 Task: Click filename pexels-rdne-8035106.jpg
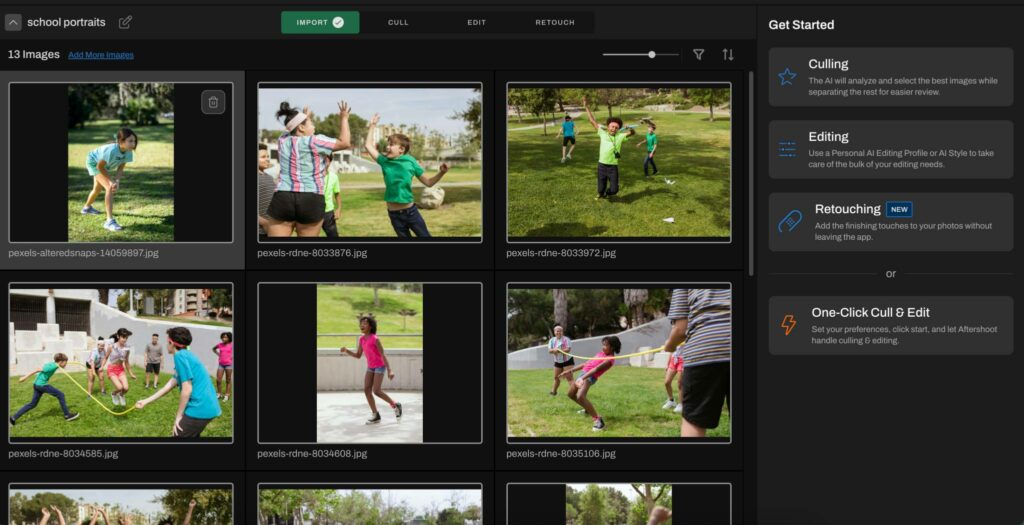point(561,453)
